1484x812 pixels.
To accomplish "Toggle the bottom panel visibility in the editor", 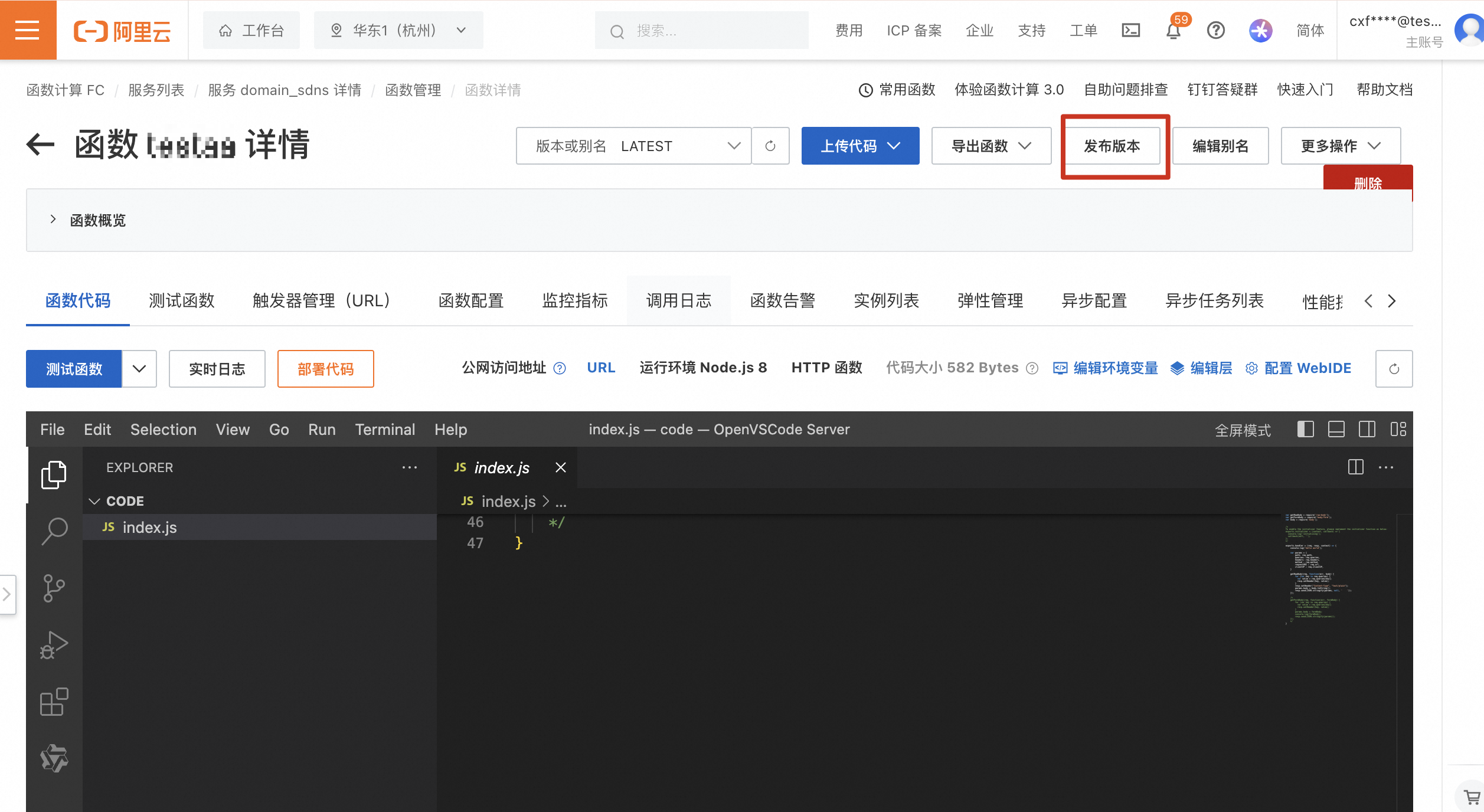I will [1336, 429].
